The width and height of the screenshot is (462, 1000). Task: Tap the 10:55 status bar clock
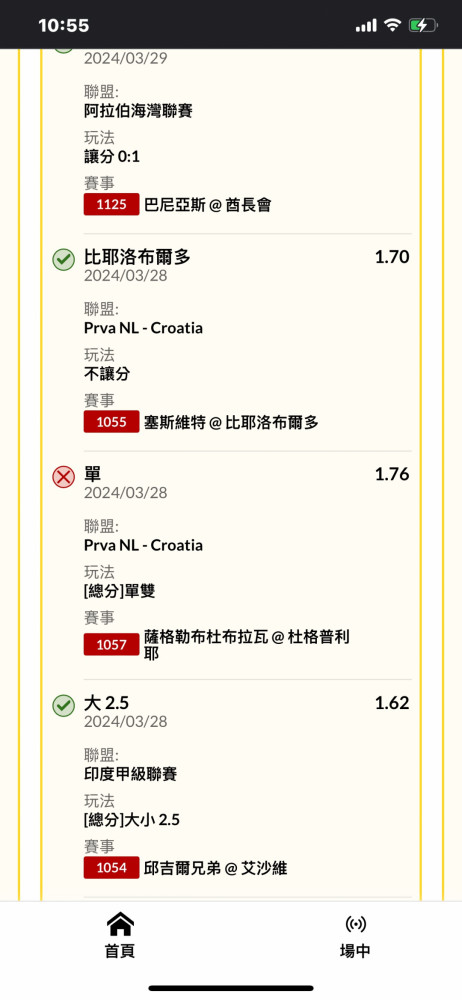click(64, 26)
